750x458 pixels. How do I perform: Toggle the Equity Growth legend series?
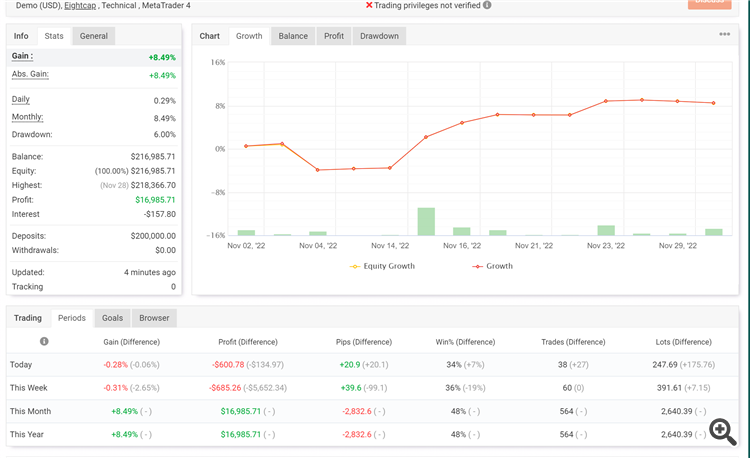click(x=382, y=266)
